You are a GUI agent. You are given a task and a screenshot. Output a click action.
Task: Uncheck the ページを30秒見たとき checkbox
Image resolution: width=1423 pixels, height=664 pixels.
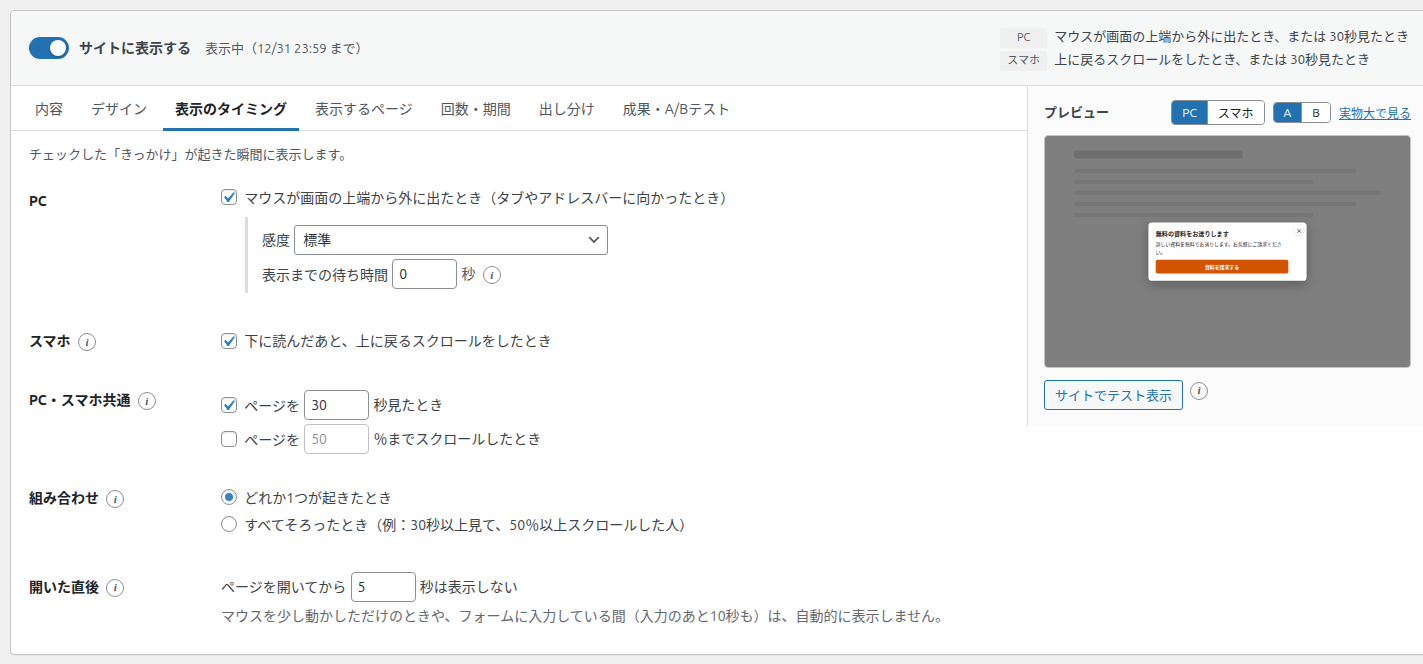coord(229,406)
